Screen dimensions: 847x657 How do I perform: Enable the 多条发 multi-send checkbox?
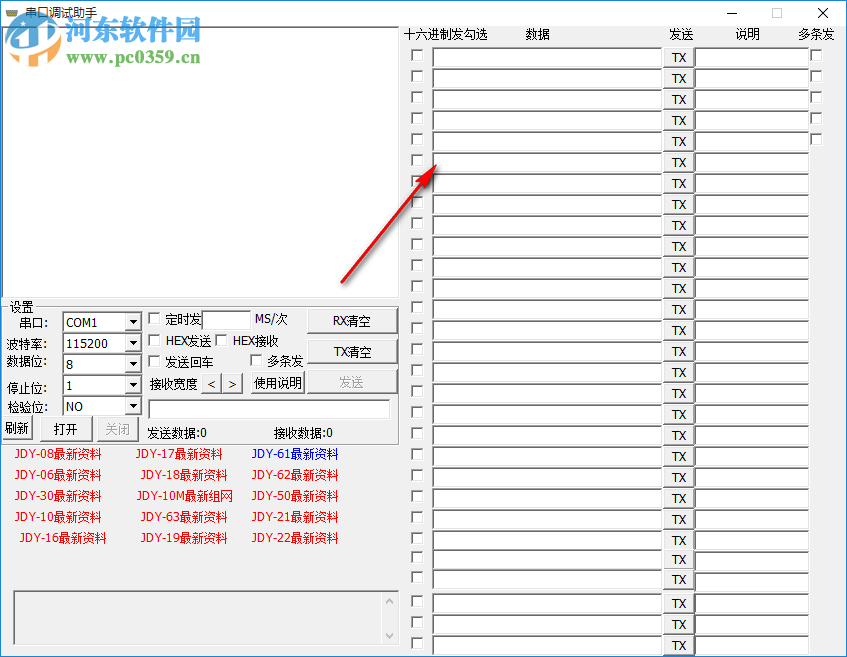(x=257, y=361)
